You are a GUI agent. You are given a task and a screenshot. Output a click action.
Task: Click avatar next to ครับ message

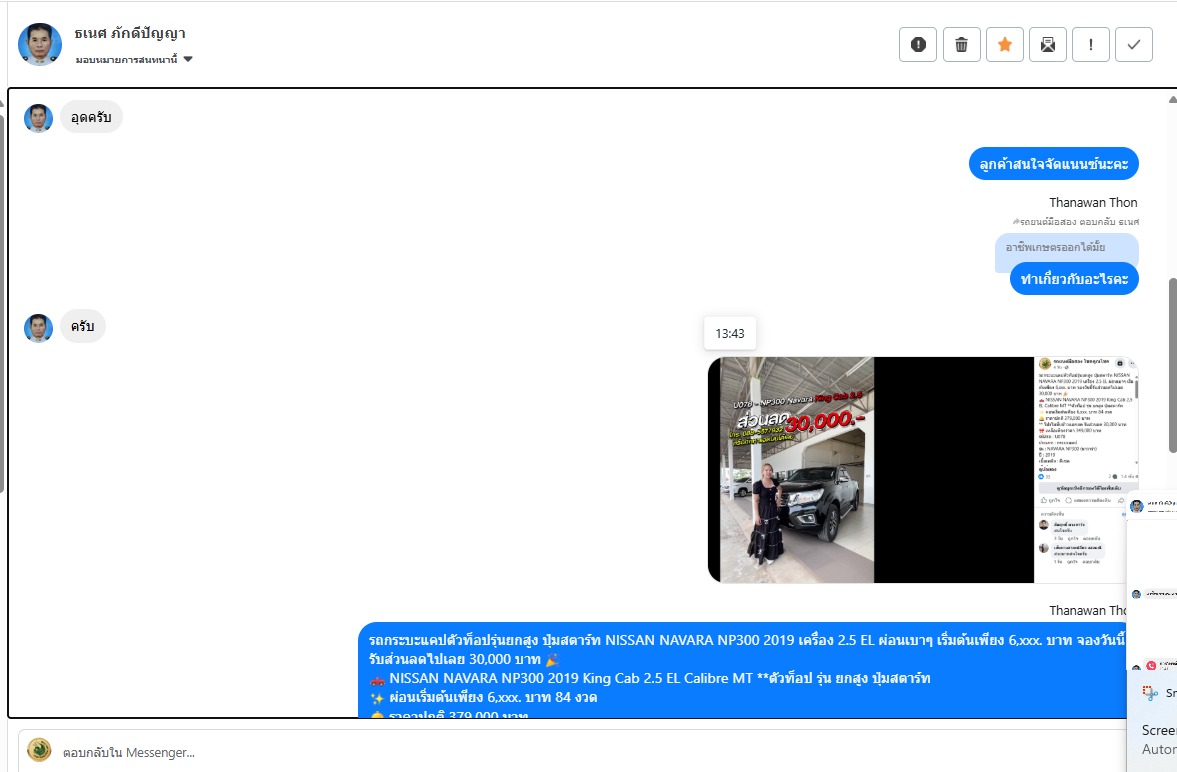coord(38,328)
